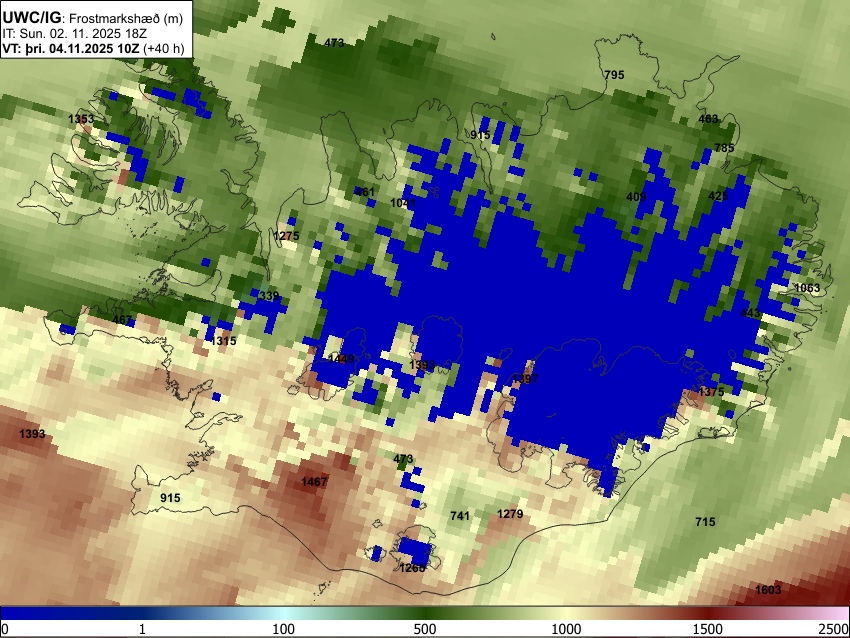Click the 1397 value label
Image resolution: width=850 pixels, height=638 pixels.
[x=525, y=379]
